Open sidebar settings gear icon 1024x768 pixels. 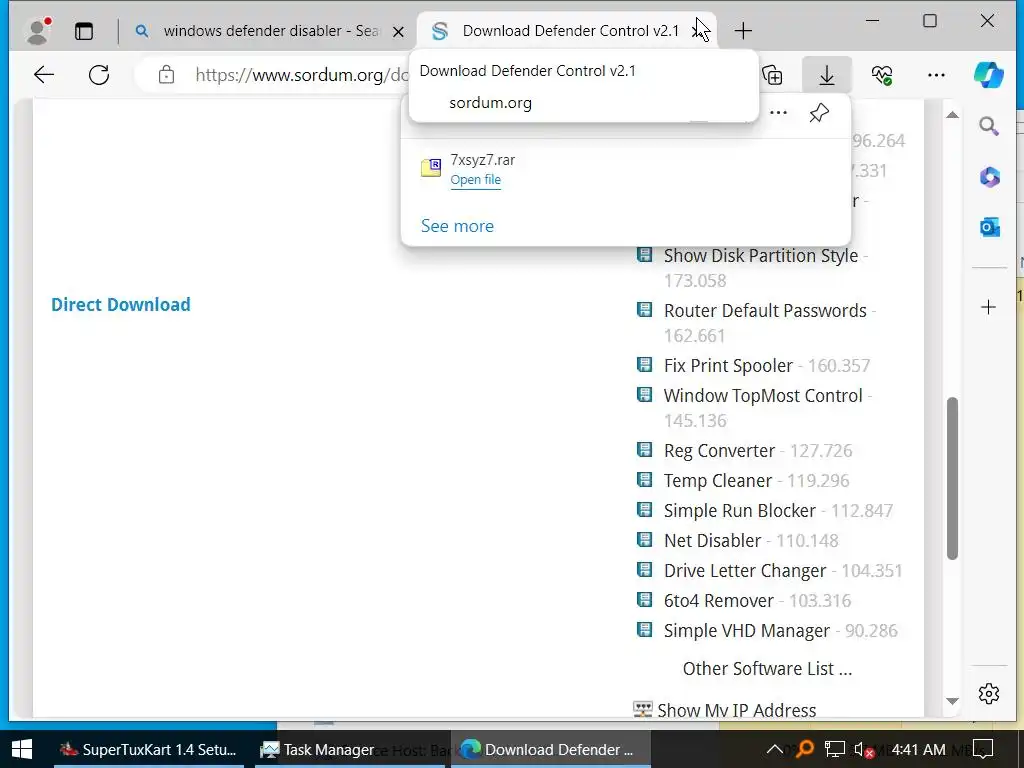[989, 693]
